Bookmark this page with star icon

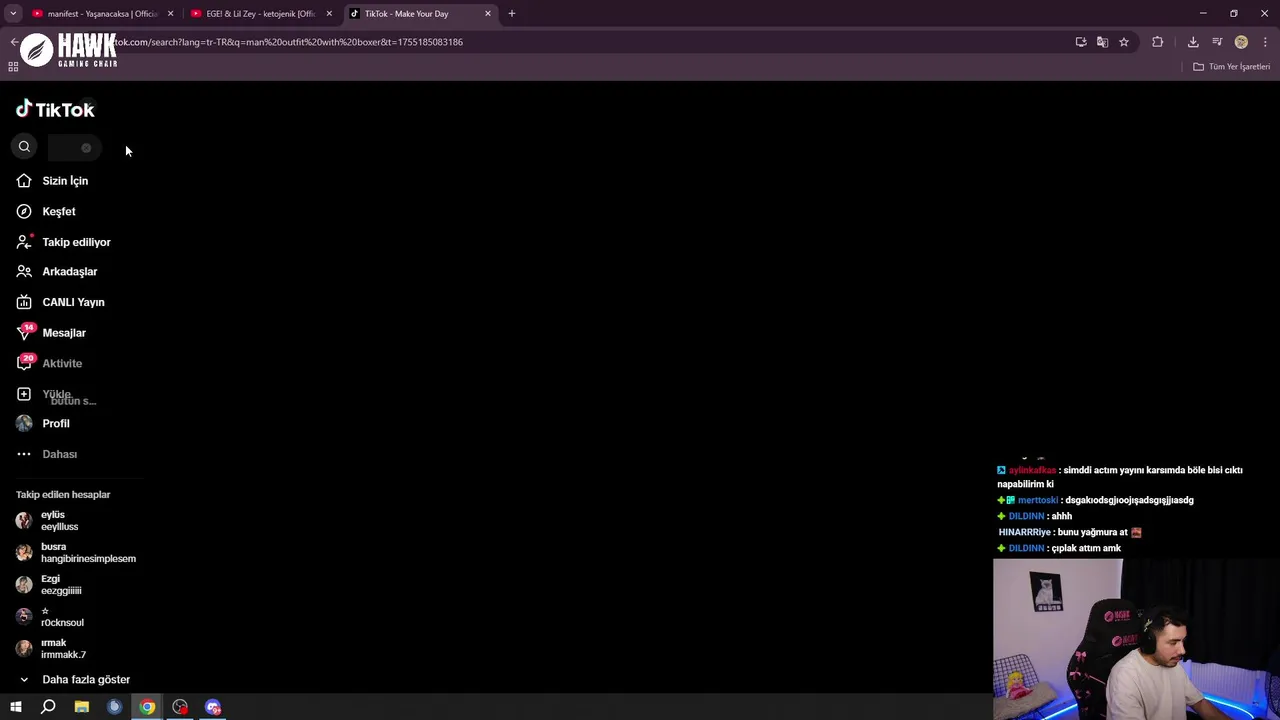[1124, 42]
